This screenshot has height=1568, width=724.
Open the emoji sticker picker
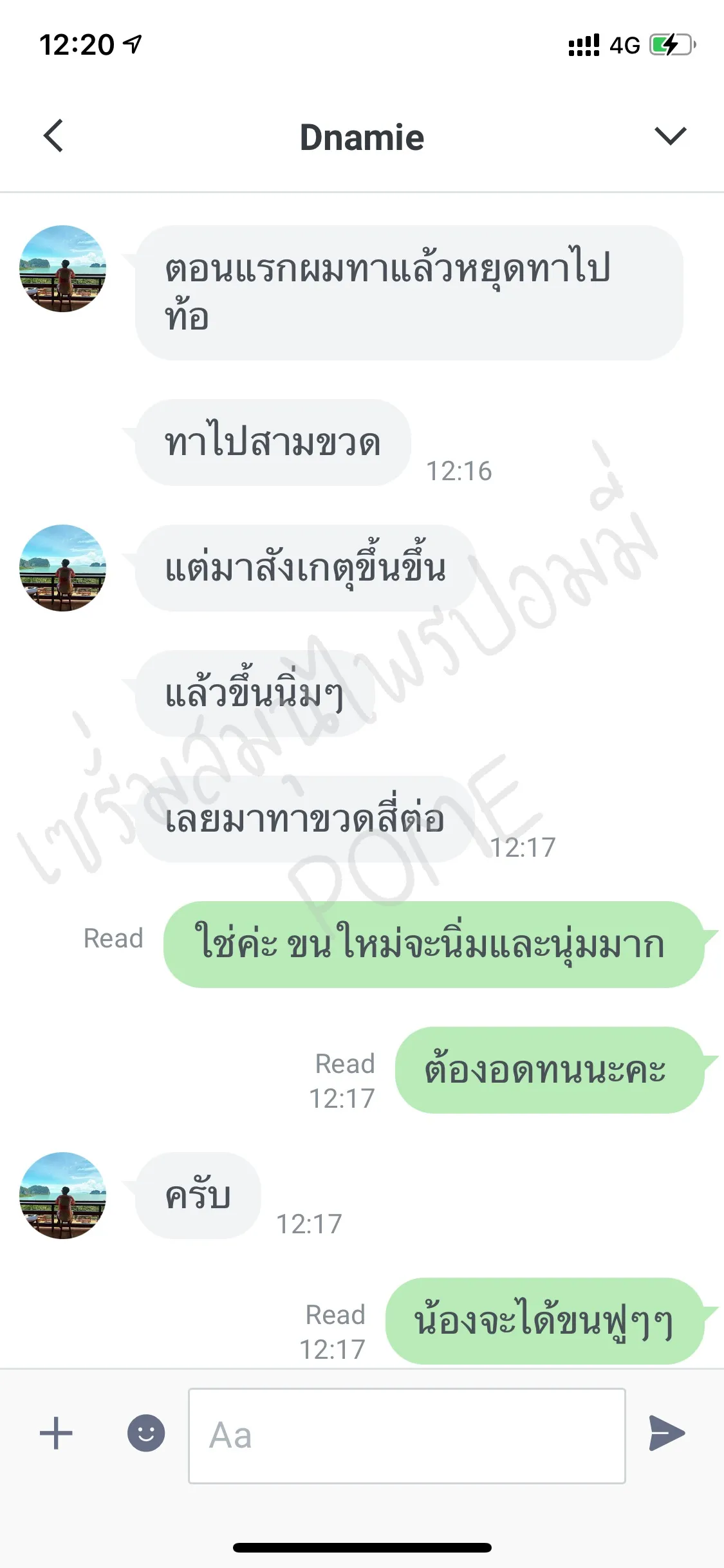click(x=146, y=1433)
